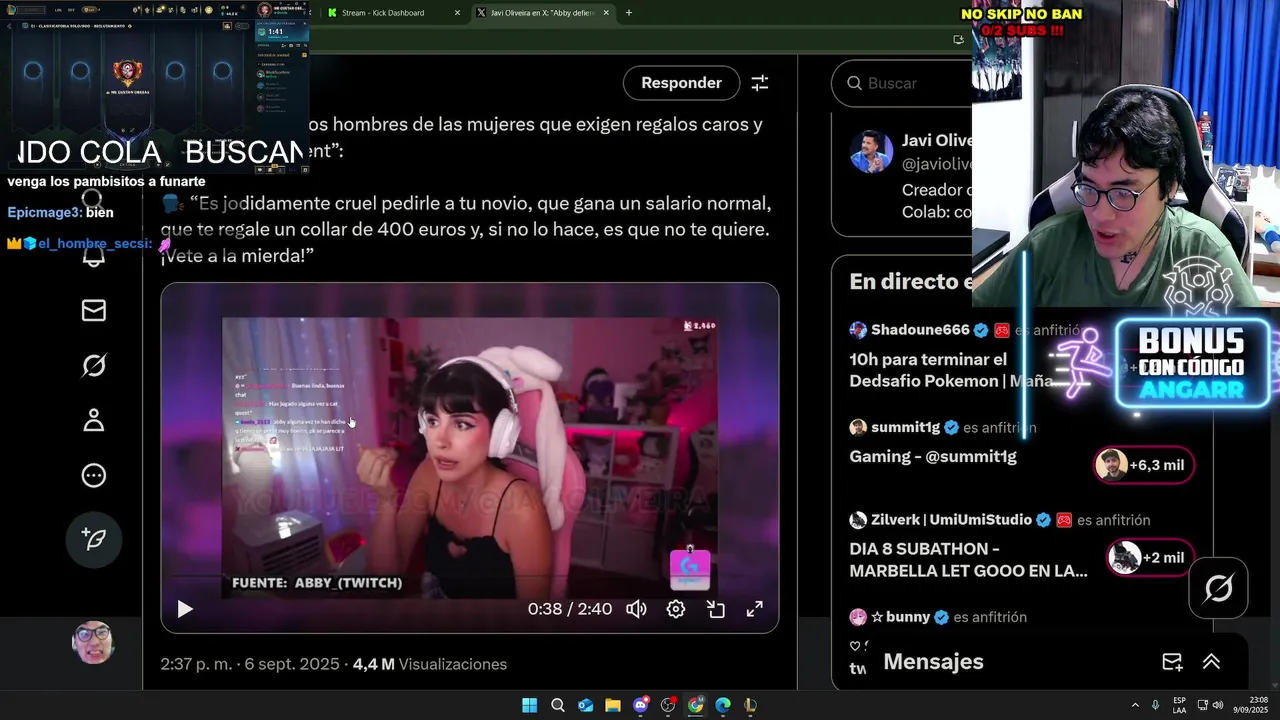Viewport: 1280px width, 720px height.
Task: Click the post timestamp 2:37 p. m. · 6 sept. 2025
Action: tap(250, 664)
